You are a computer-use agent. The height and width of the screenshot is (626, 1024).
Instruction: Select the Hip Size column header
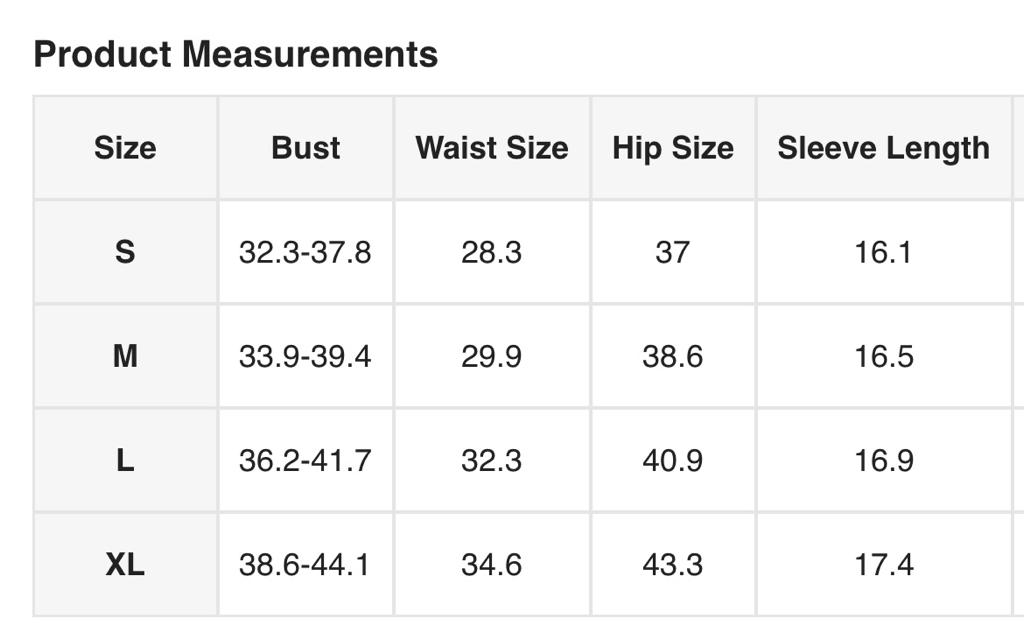(672, 148)
